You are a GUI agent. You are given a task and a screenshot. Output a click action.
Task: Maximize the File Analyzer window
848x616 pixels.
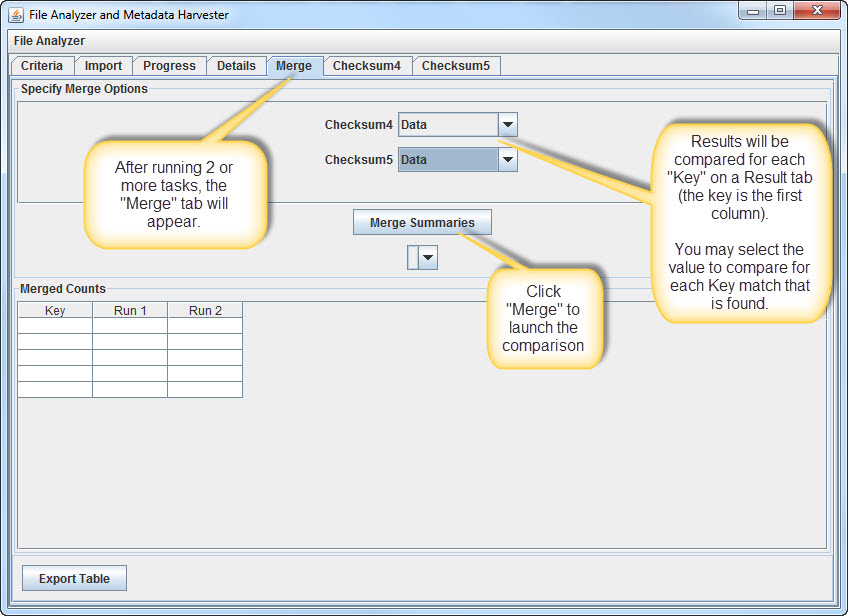[780, 11]
